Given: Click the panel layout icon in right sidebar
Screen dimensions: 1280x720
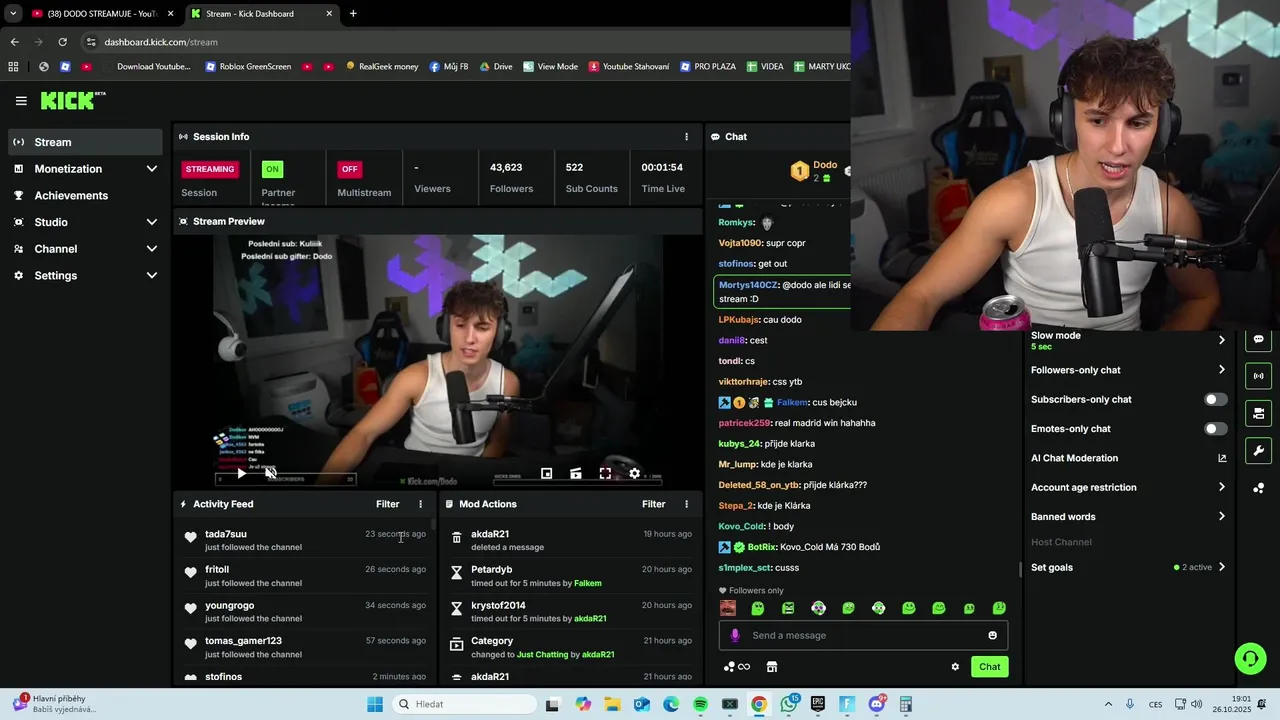Looking at the screenshot, I should pos(1258,413).
